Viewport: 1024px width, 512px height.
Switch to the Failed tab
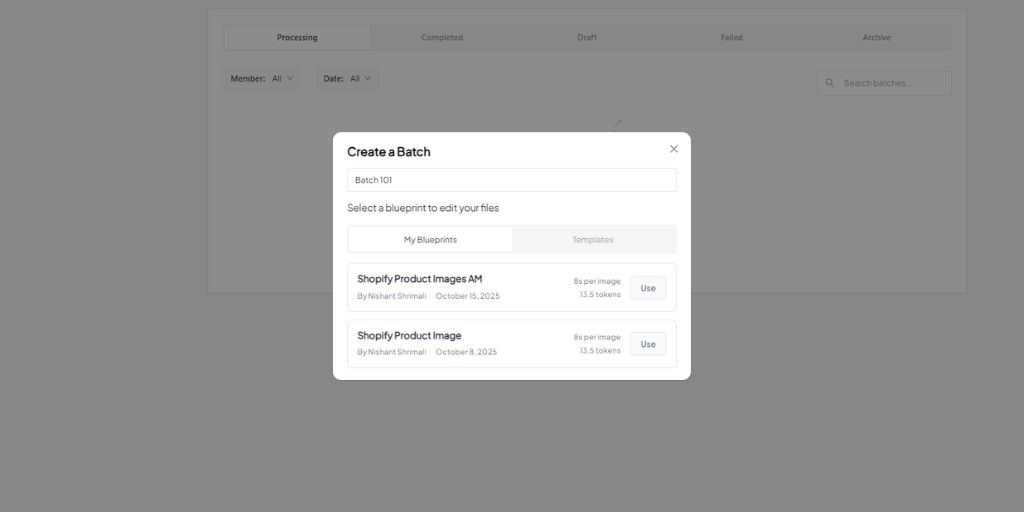coord(731,37)
